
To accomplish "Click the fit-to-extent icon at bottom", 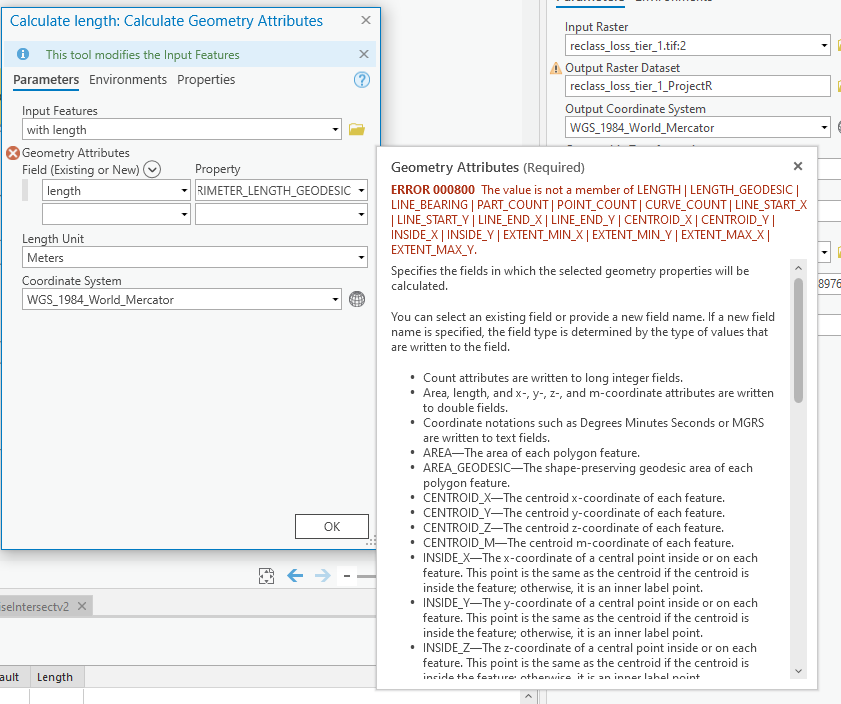I will tap(267, 576).
